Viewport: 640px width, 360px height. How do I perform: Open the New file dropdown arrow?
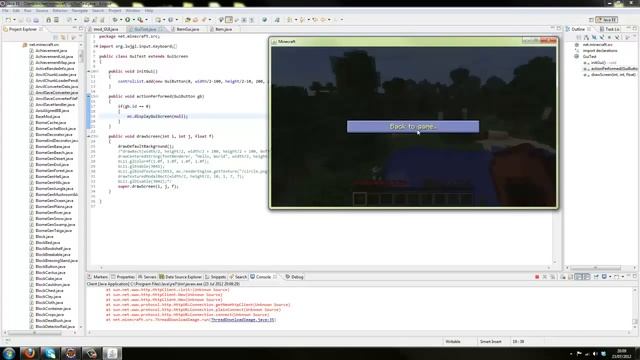click(14, 20)
